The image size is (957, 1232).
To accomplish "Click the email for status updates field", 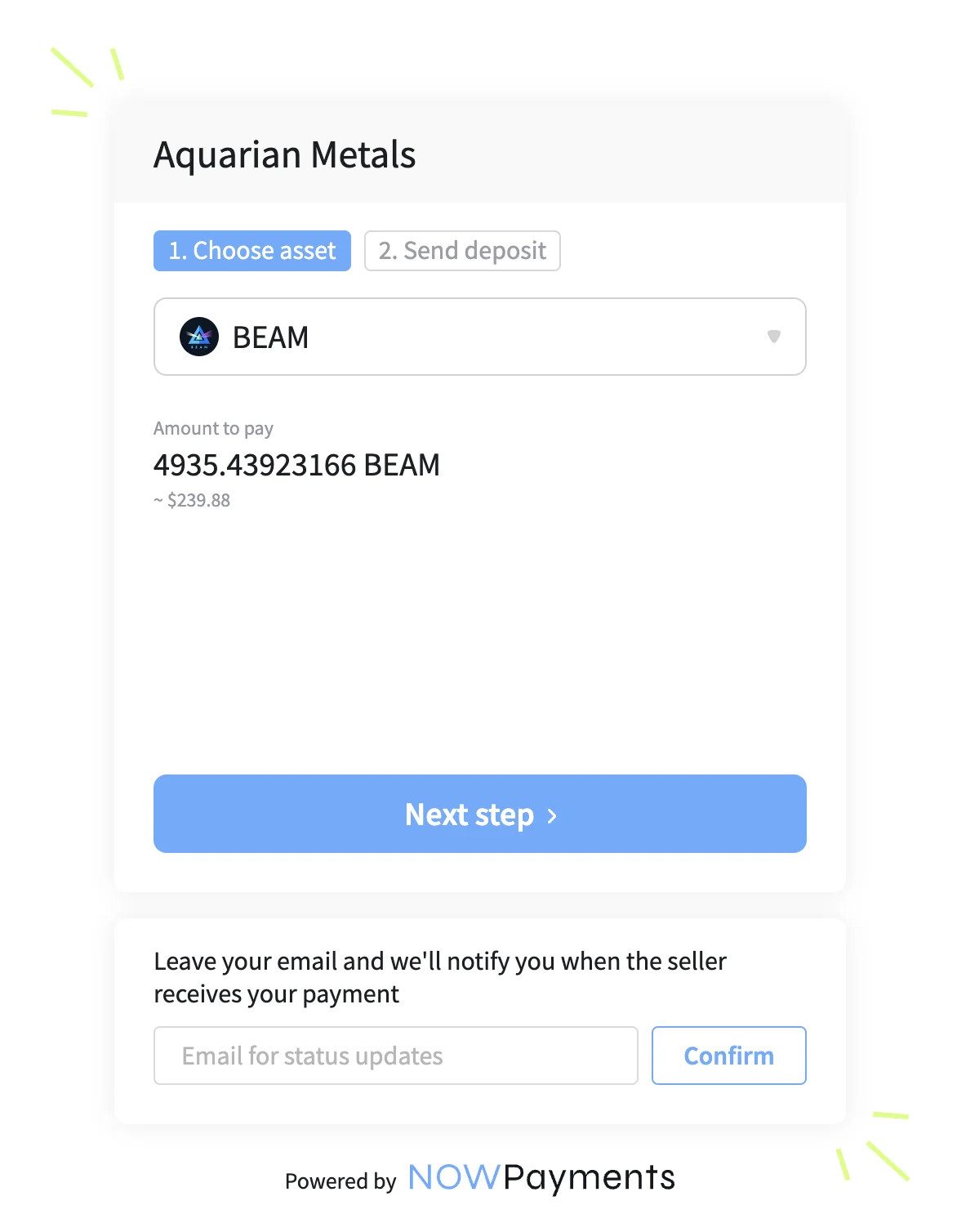I will coord(395,1056).
